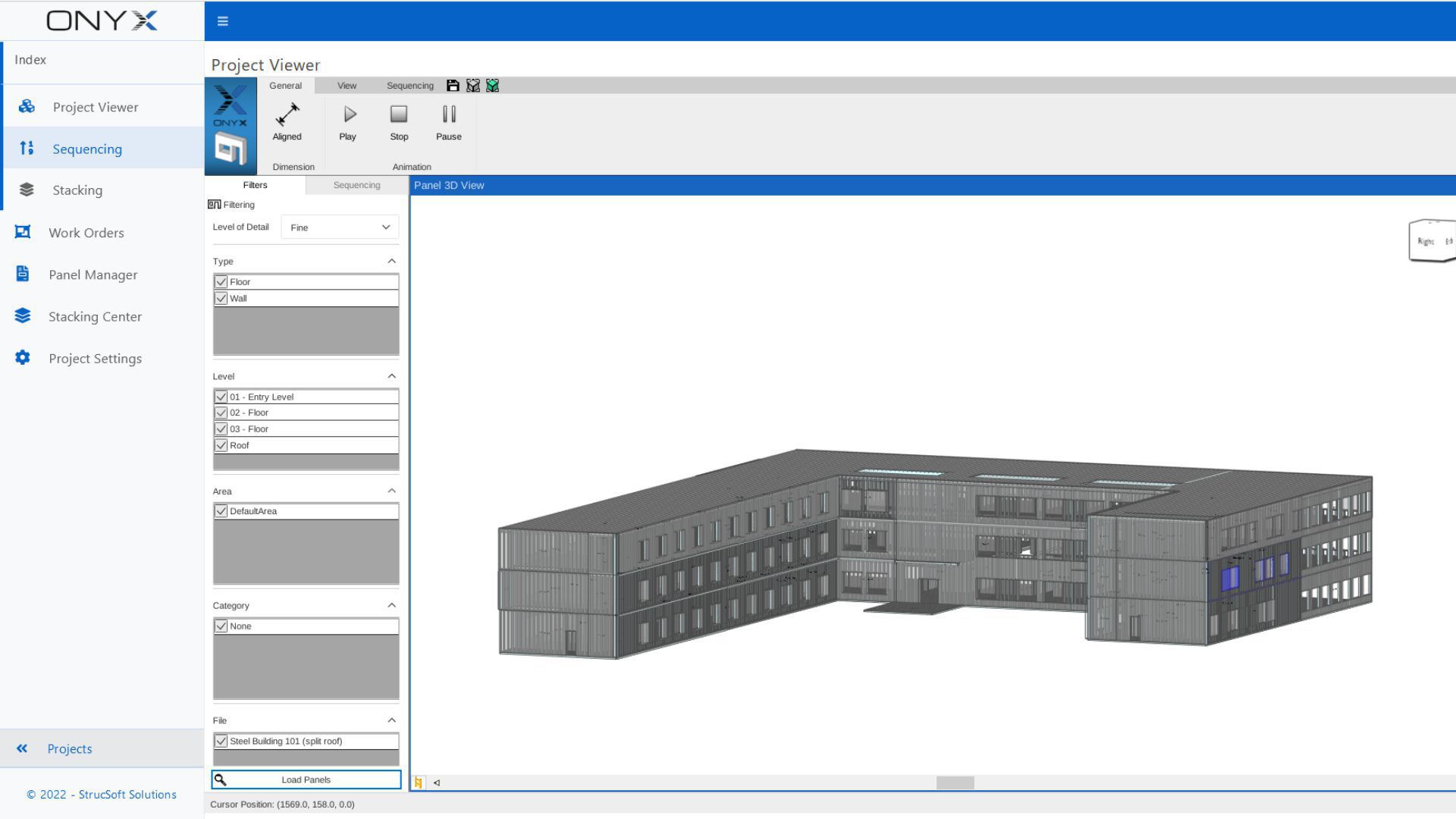Click the save icon in the toolbar
Image resolution: width=1456 pixels, height=819 pixels.
(x=452, y=85)
